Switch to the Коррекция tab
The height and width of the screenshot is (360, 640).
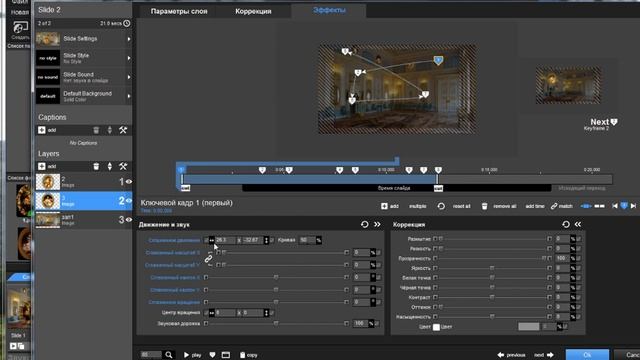point(253,11)
